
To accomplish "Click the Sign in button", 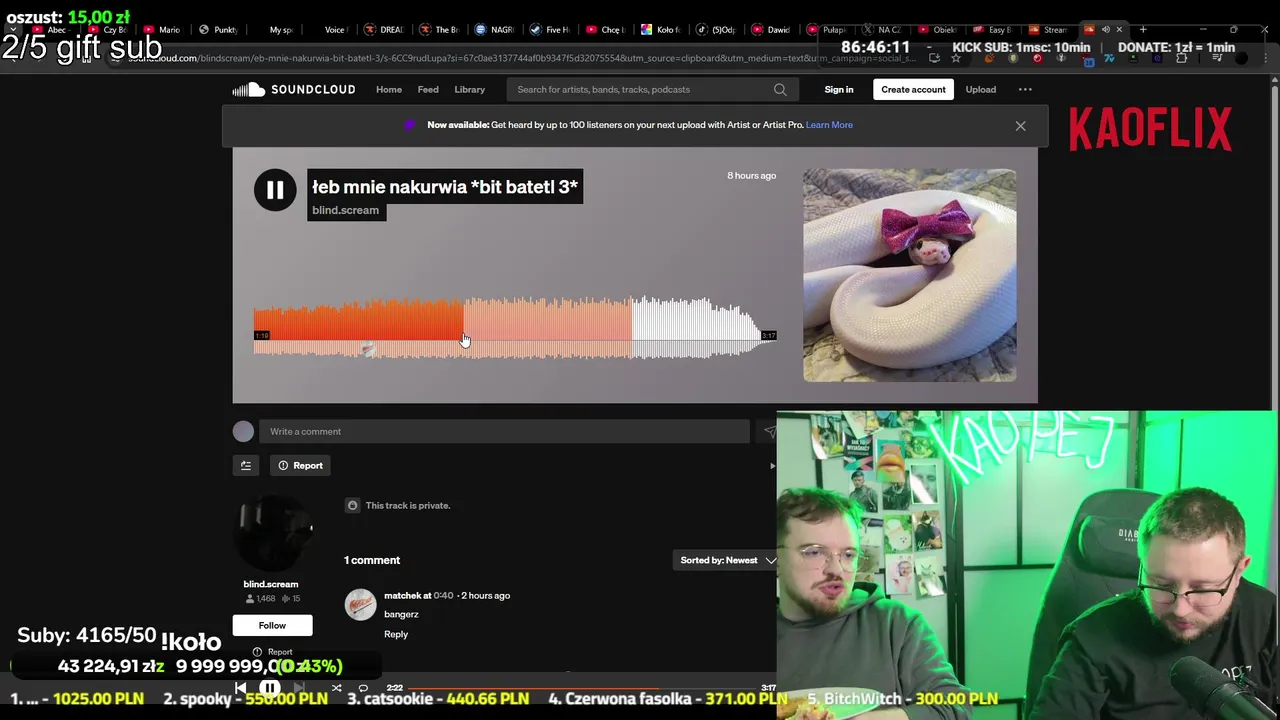I will coord(839,90).
